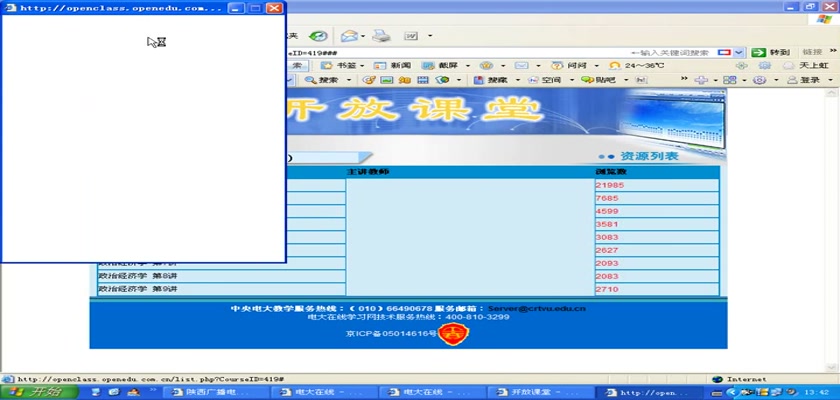Expand the 书签 dropdown arrow
840x400 pixels.
[x=362, y=66]
